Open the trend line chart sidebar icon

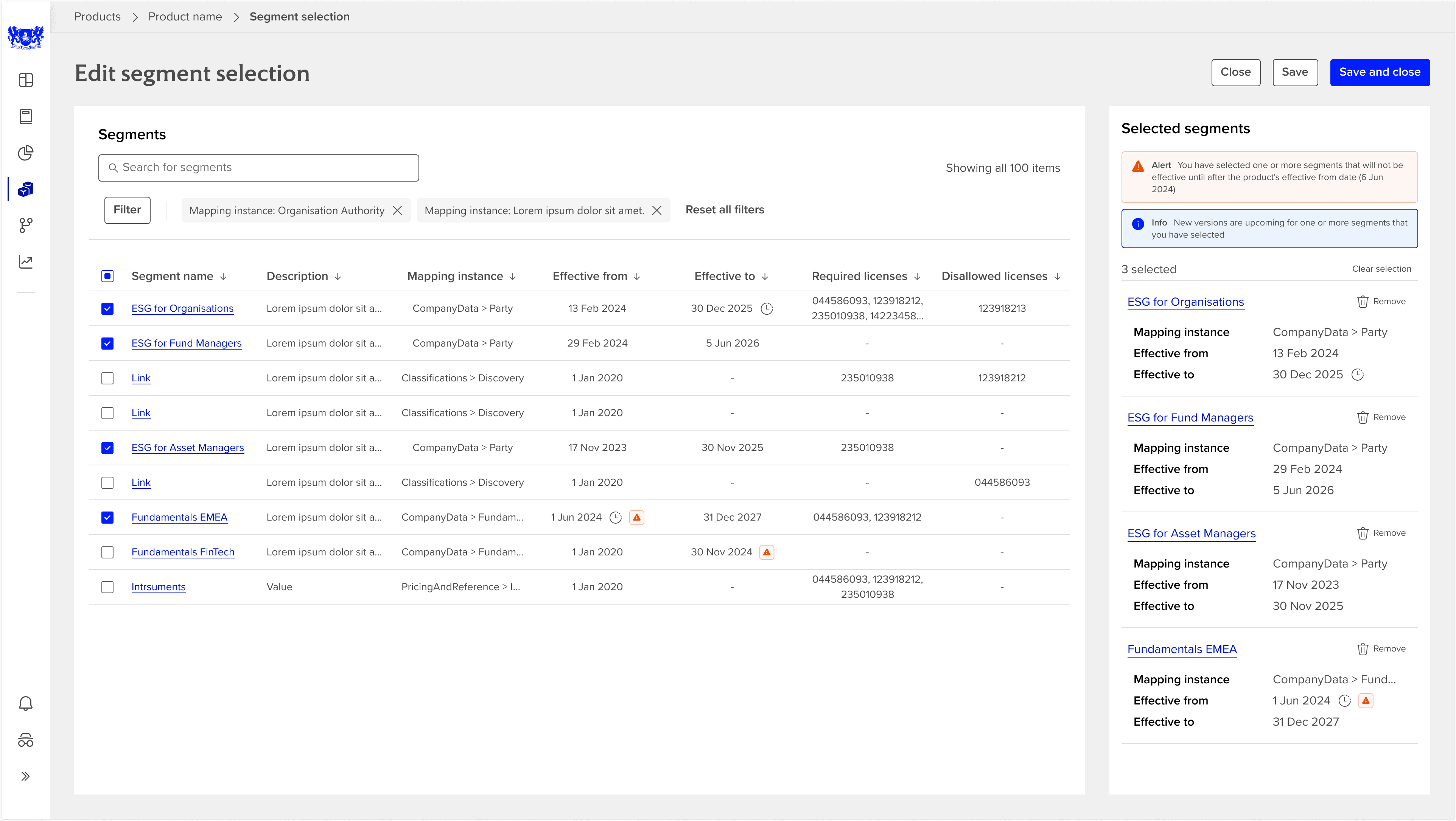(x=26, y=261)
